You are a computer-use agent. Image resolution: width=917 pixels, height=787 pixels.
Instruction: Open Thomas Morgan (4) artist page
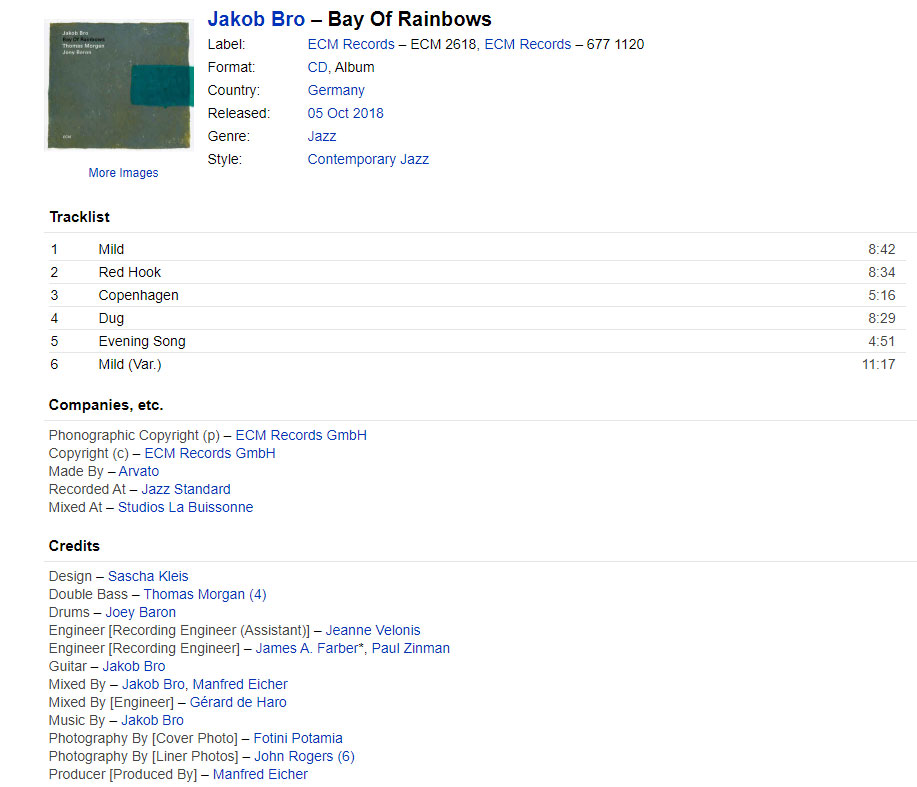click(x=205, y=594)
